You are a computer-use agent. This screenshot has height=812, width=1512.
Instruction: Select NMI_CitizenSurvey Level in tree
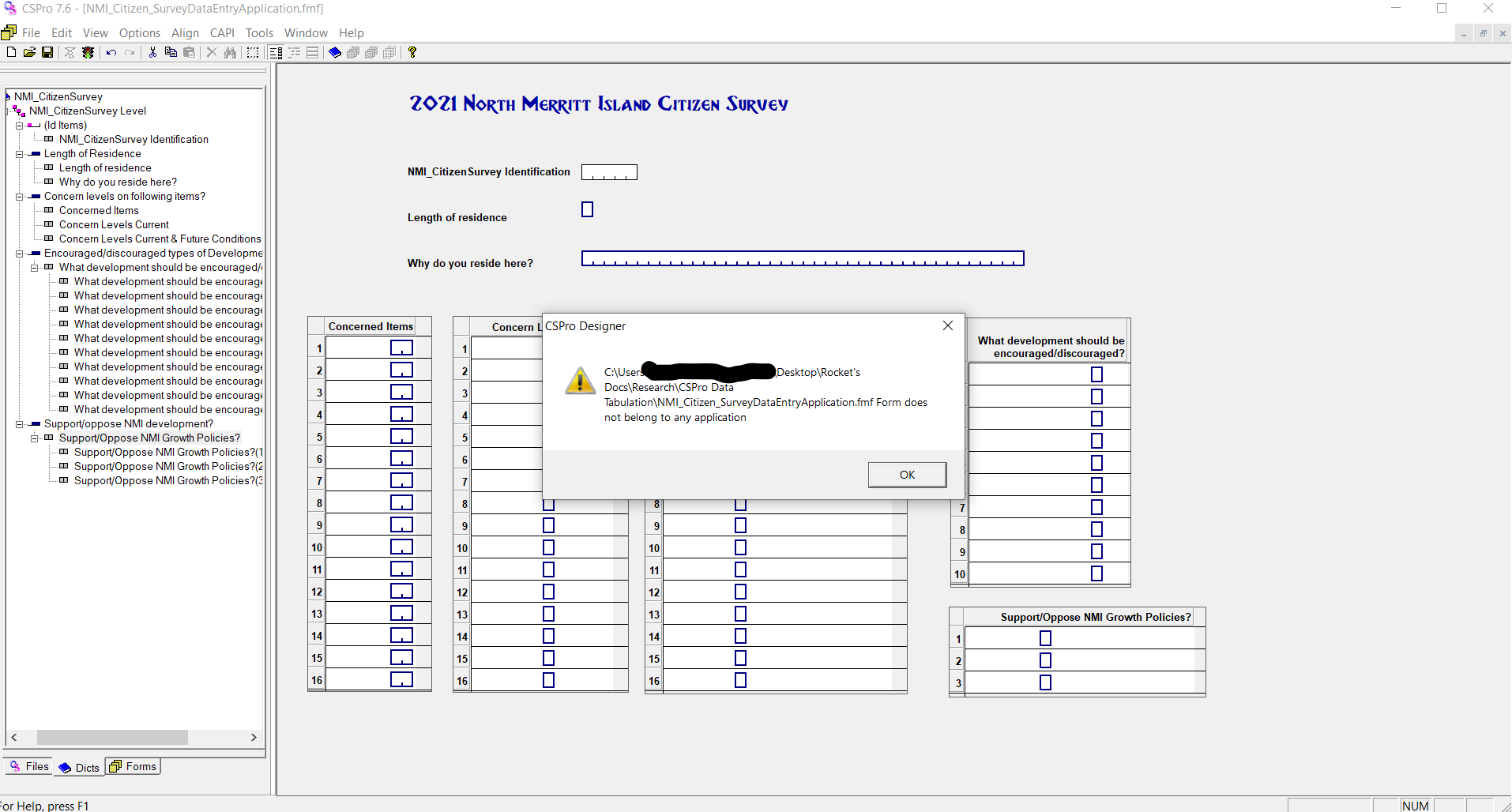coord(88,111)
